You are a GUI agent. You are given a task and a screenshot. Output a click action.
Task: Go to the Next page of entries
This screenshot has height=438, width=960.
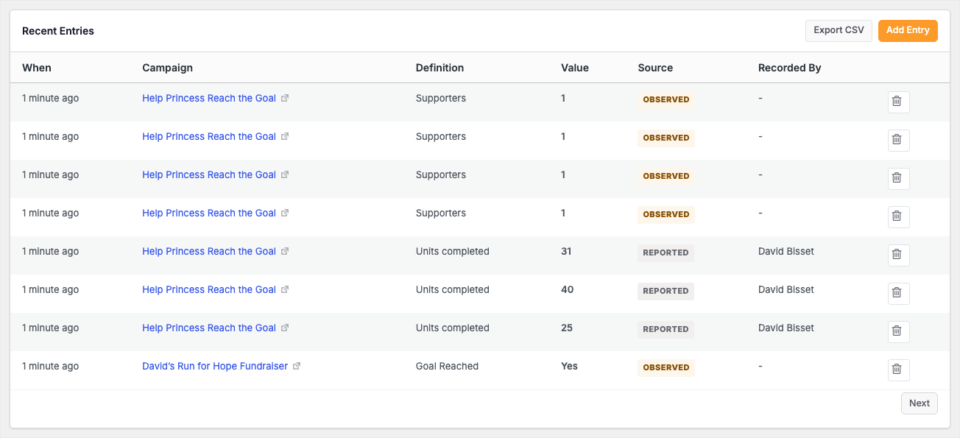(x=919, y=403)
